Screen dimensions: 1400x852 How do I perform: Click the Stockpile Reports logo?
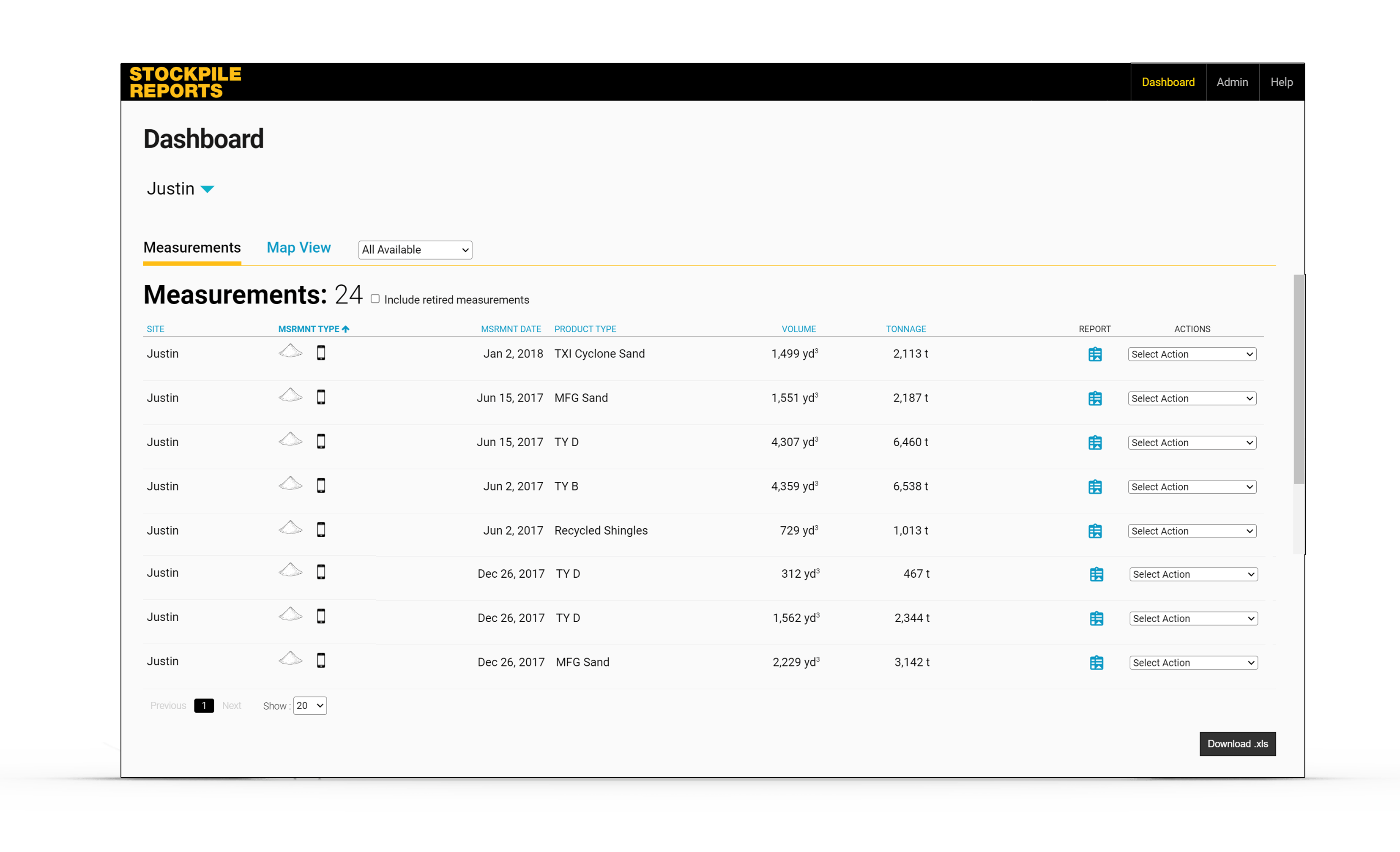[185, 82]
